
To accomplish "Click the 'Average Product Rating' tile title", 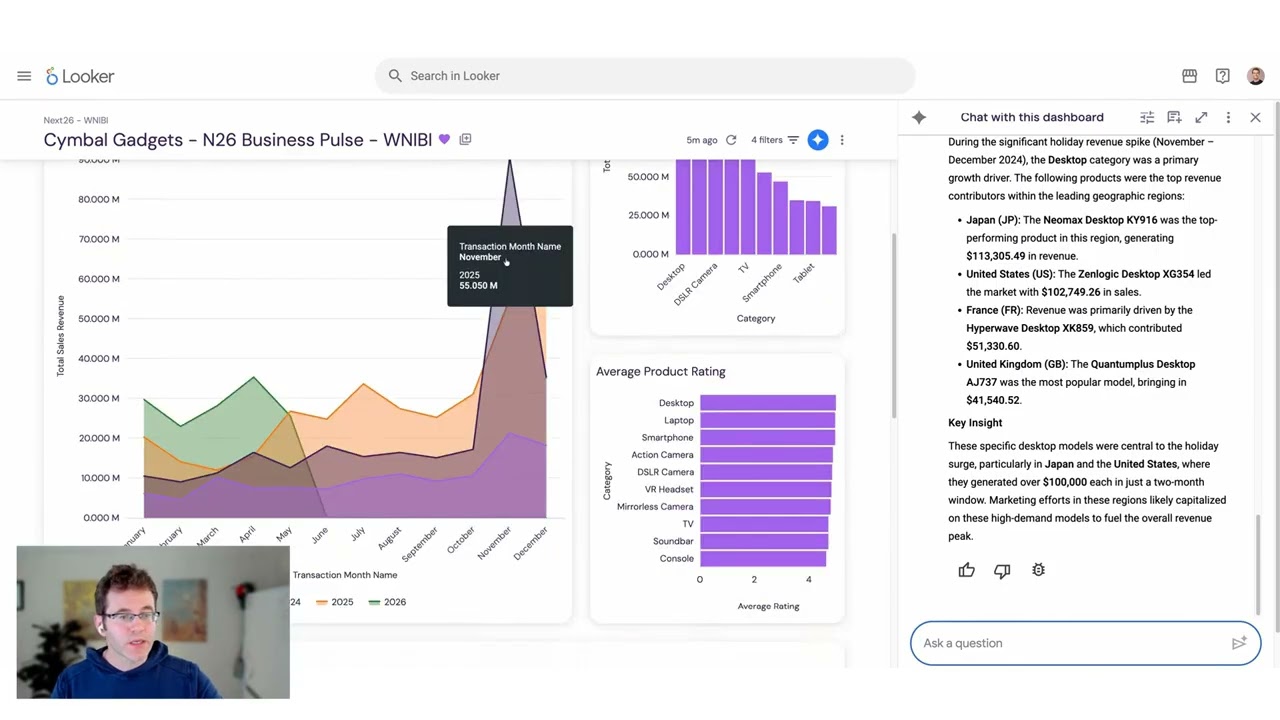I will click(661, 371).
